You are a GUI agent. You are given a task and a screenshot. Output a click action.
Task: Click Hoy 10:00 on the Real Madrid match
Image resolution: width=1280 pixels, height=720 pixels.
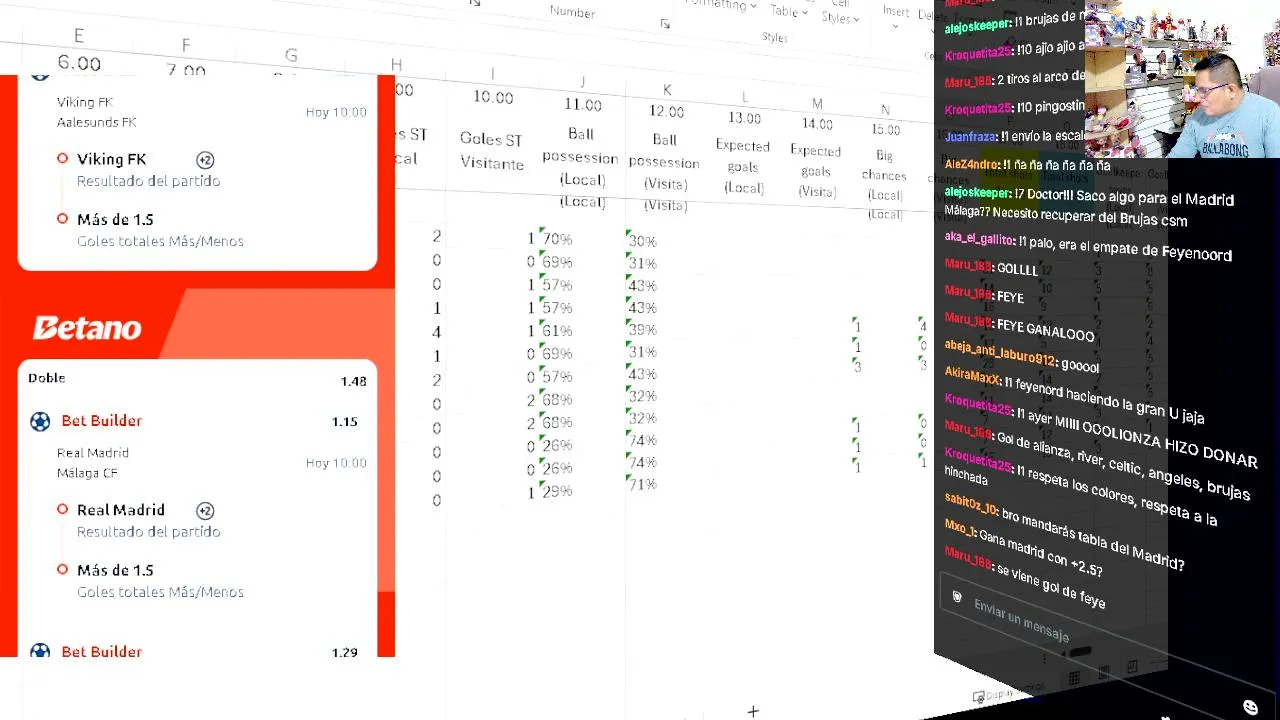click(x=336, y=463)
